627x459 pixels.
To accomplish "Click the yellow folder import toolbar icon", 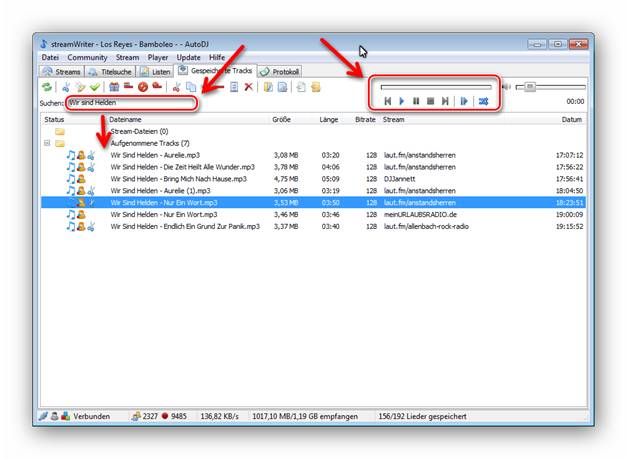I will pos(268,87).
